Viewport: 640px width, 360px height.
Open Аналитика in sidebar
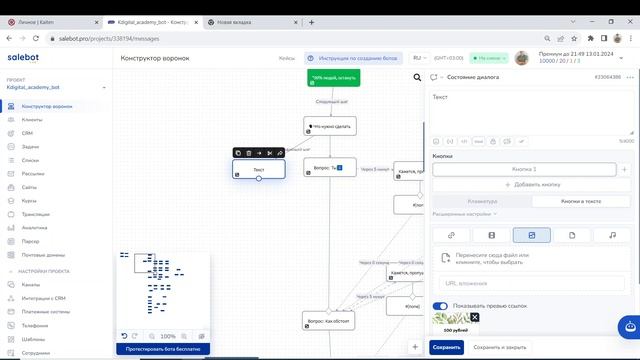click(x=34, y=228)
